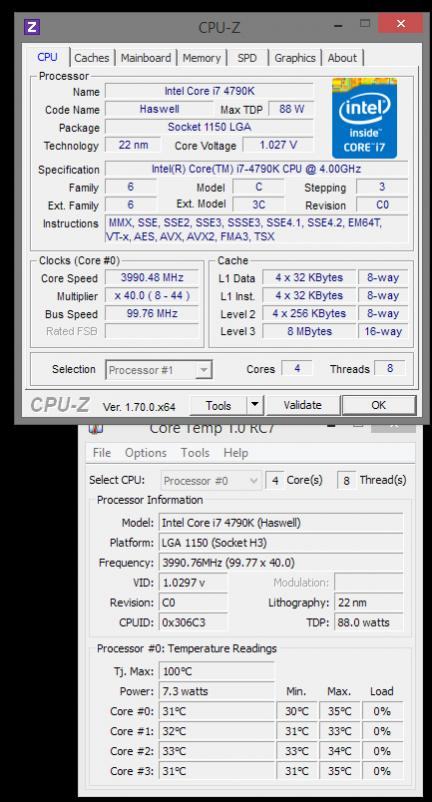Viewport: 432px width, 802px height.
Task: Click the Name field Intel Core i7 4790K
Action: 209,91
